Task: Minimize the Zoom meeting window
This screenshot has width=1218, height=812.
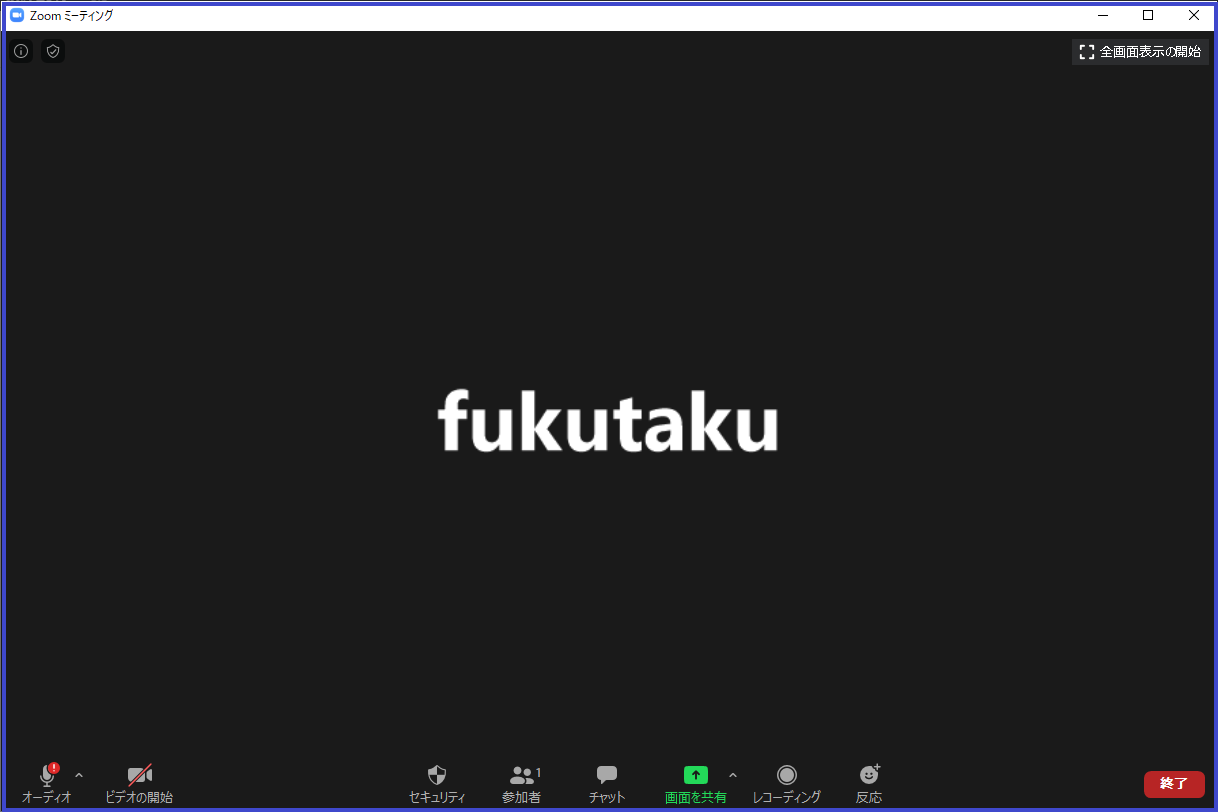Action: tap(1103, 15)
